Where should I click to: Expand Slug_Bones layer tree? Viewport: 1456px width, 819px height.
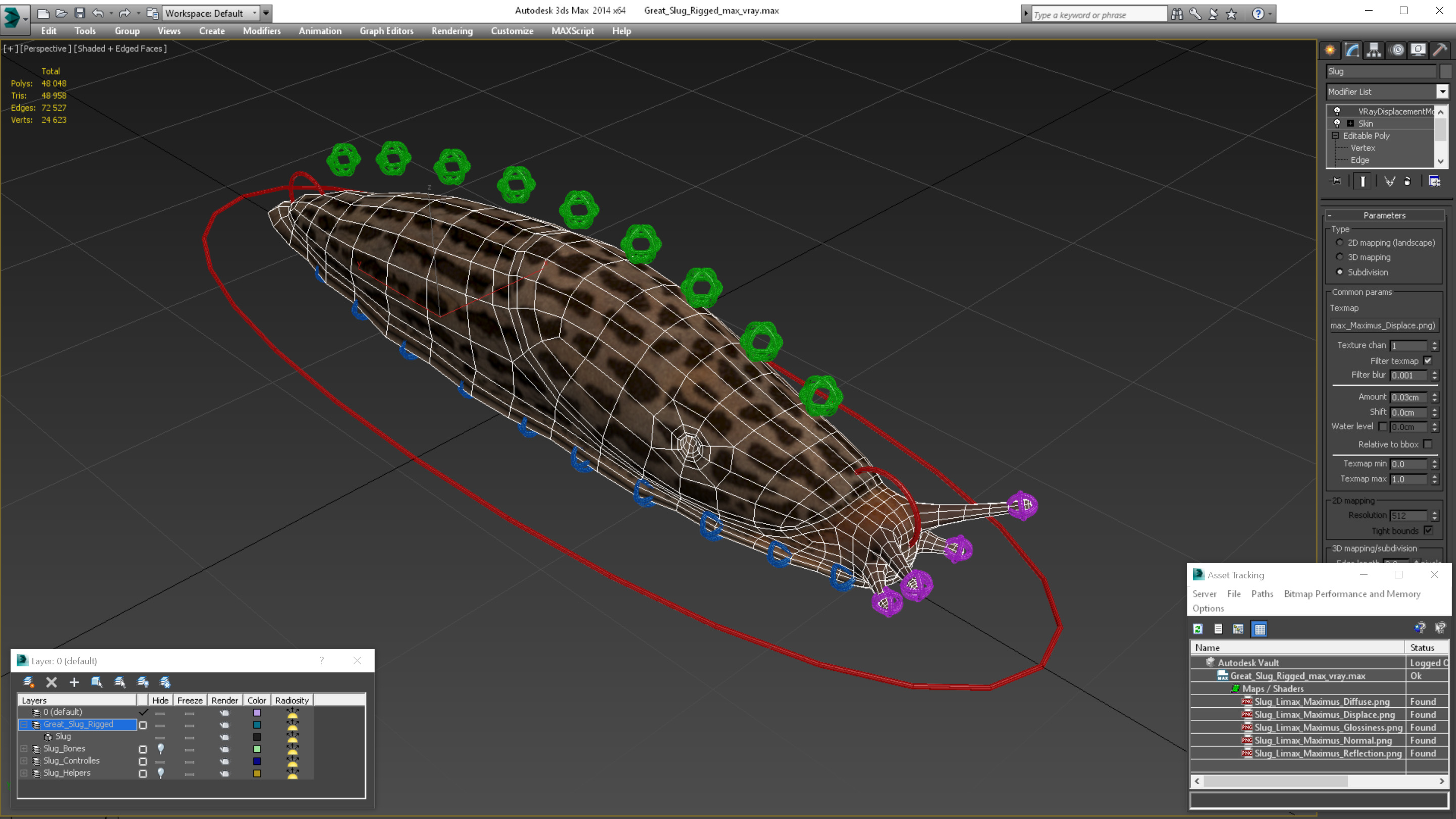pyautogui.click(x=24, y=748)
